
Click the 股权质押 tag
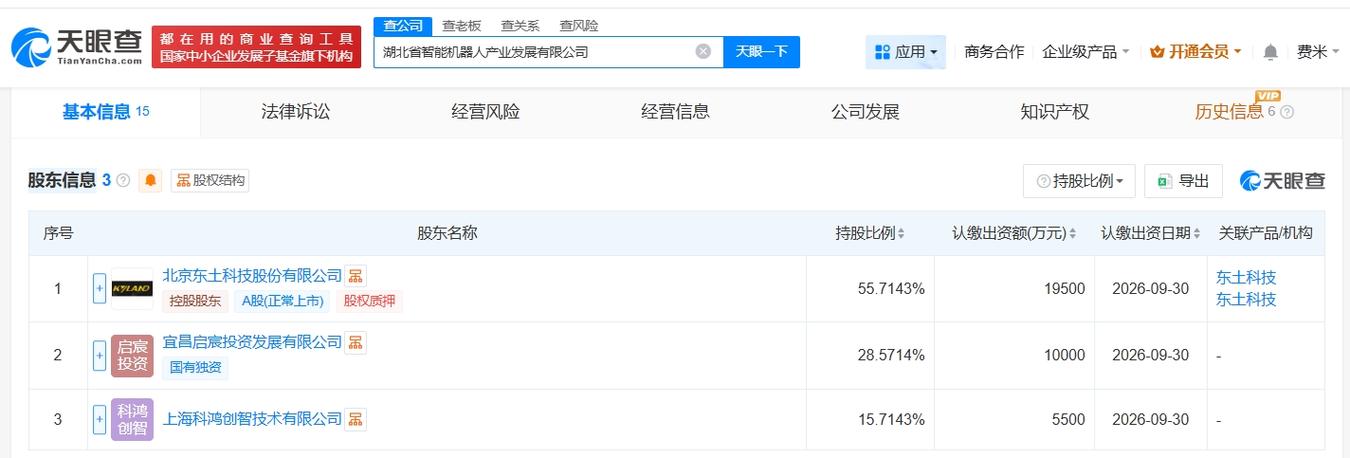click(370, 301)
